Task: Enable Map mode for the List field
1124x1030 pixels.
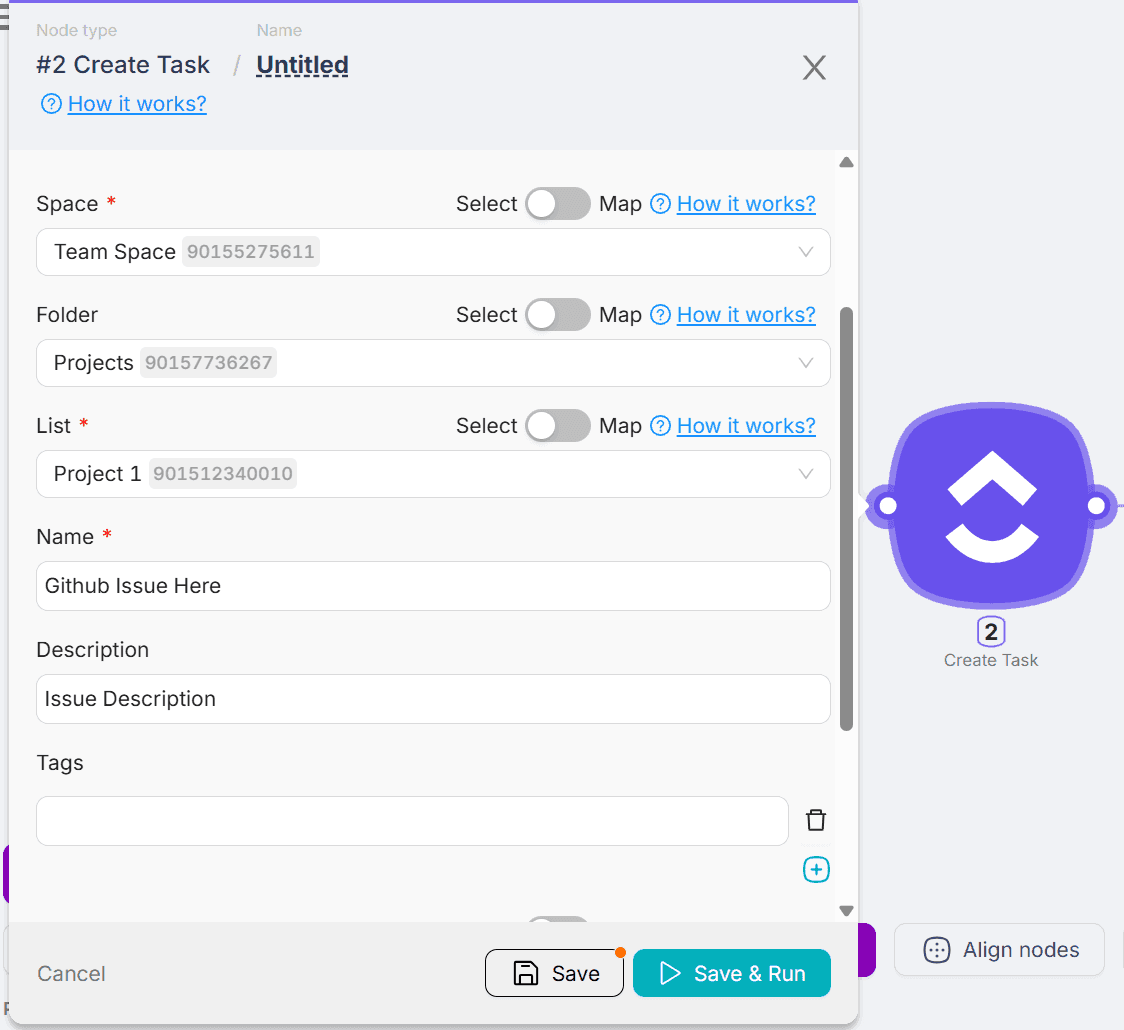Action: (558, 426)
